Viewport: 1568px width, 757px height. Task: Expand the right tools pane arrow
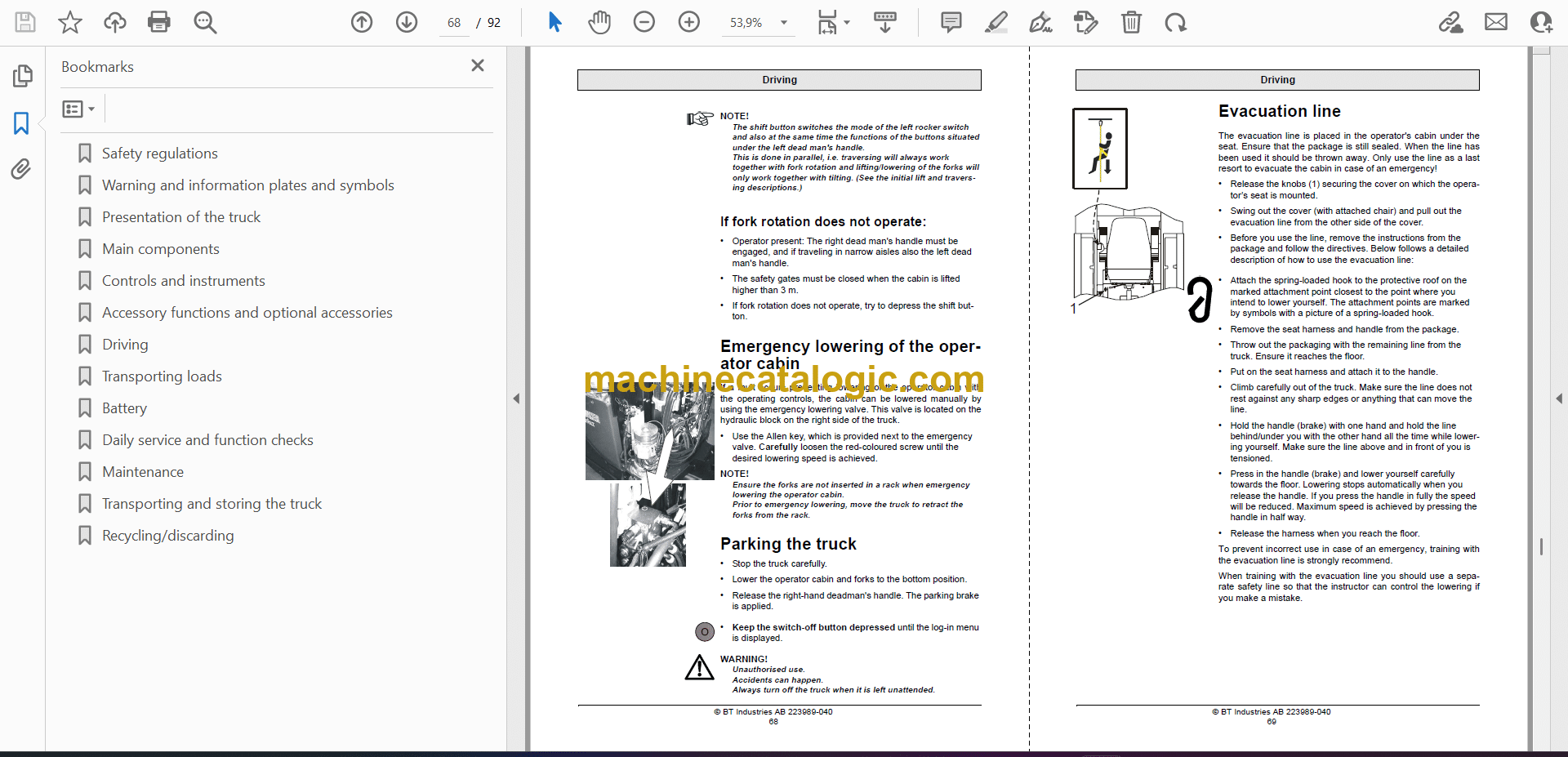[1559, 399]
